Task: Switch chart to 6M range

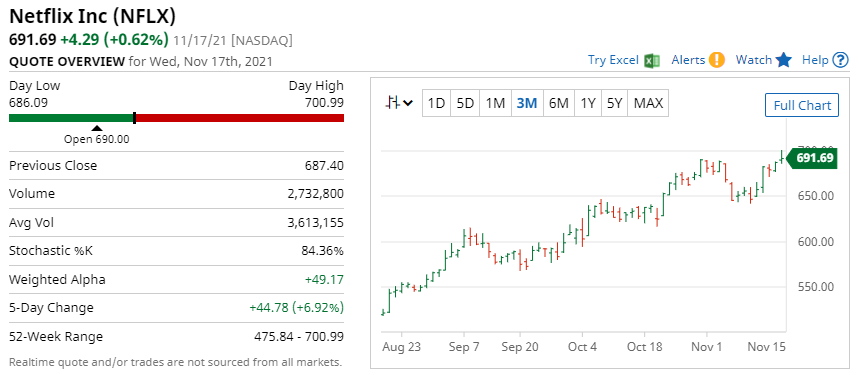Action: pos(558,103)
